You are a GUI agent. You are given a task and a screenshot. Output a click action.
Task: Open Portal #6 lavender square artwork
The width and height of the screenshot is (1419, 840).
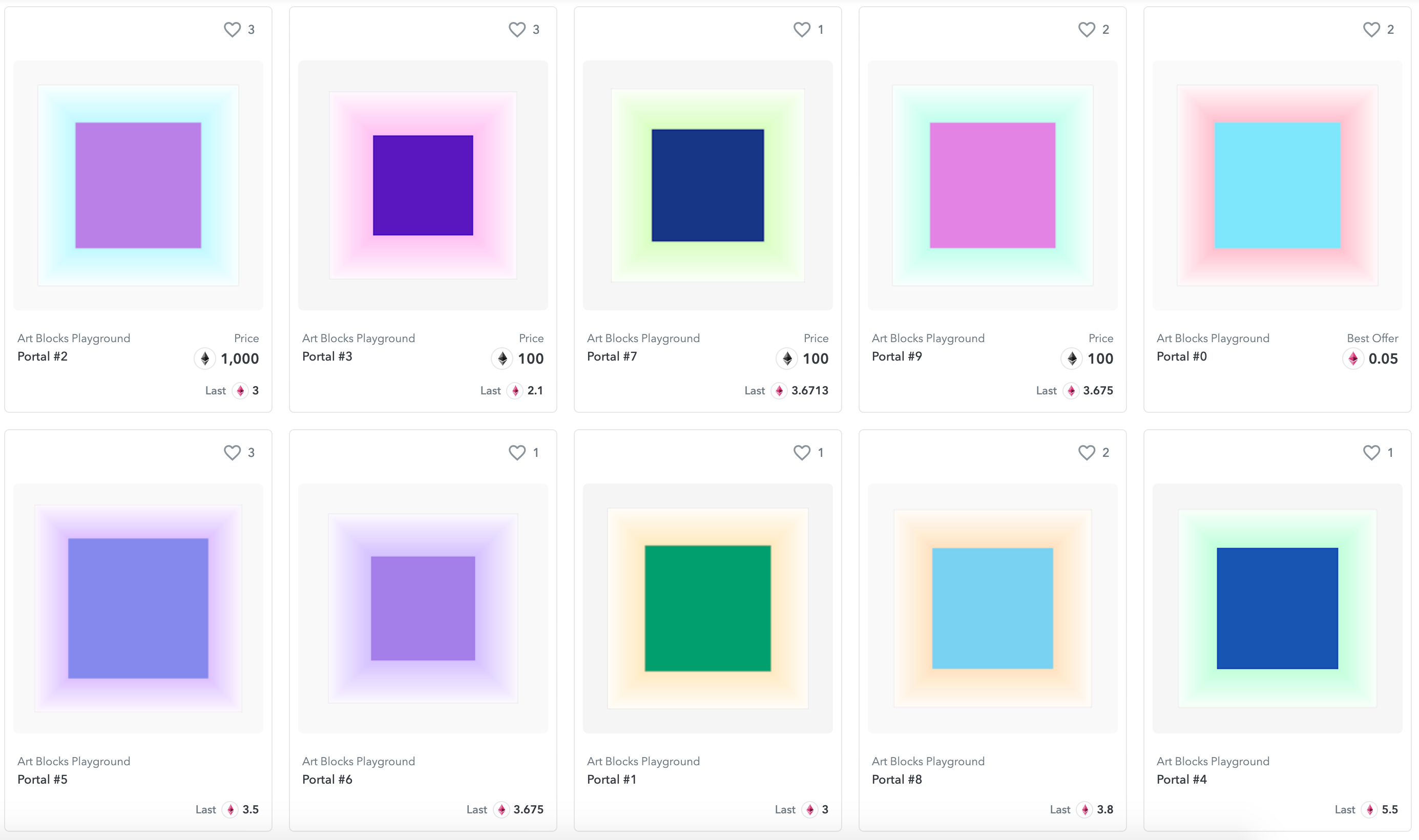(x=423, y=608)
